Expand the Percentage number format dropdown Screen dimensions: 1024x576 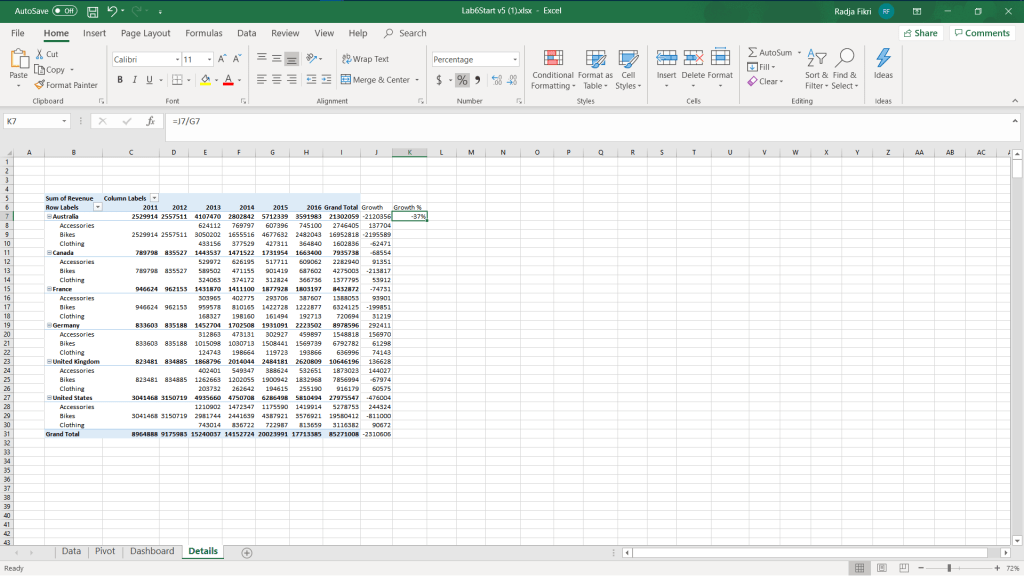point(515,59)
